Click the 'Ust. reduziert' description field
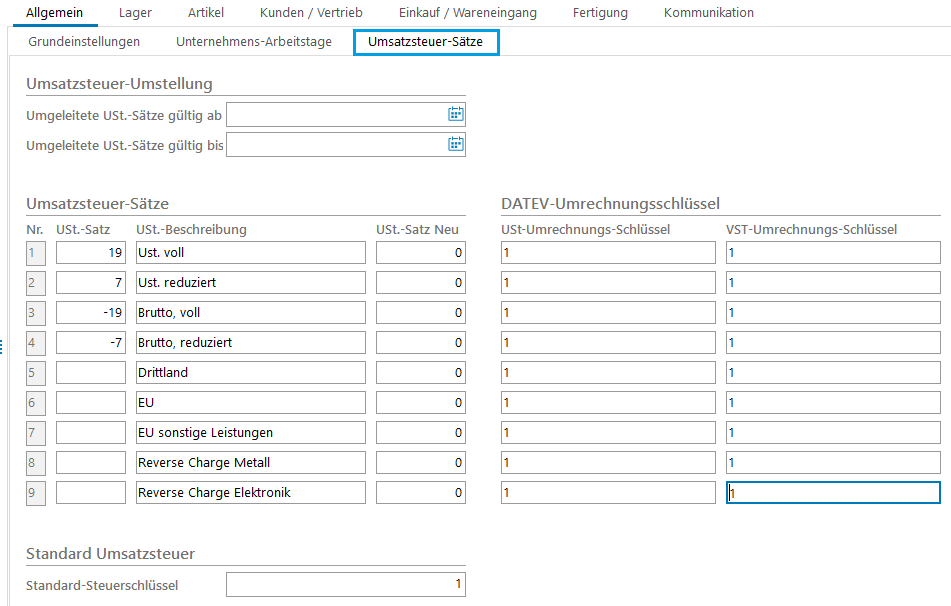This screenshot has width=951, height=606. 250,283
